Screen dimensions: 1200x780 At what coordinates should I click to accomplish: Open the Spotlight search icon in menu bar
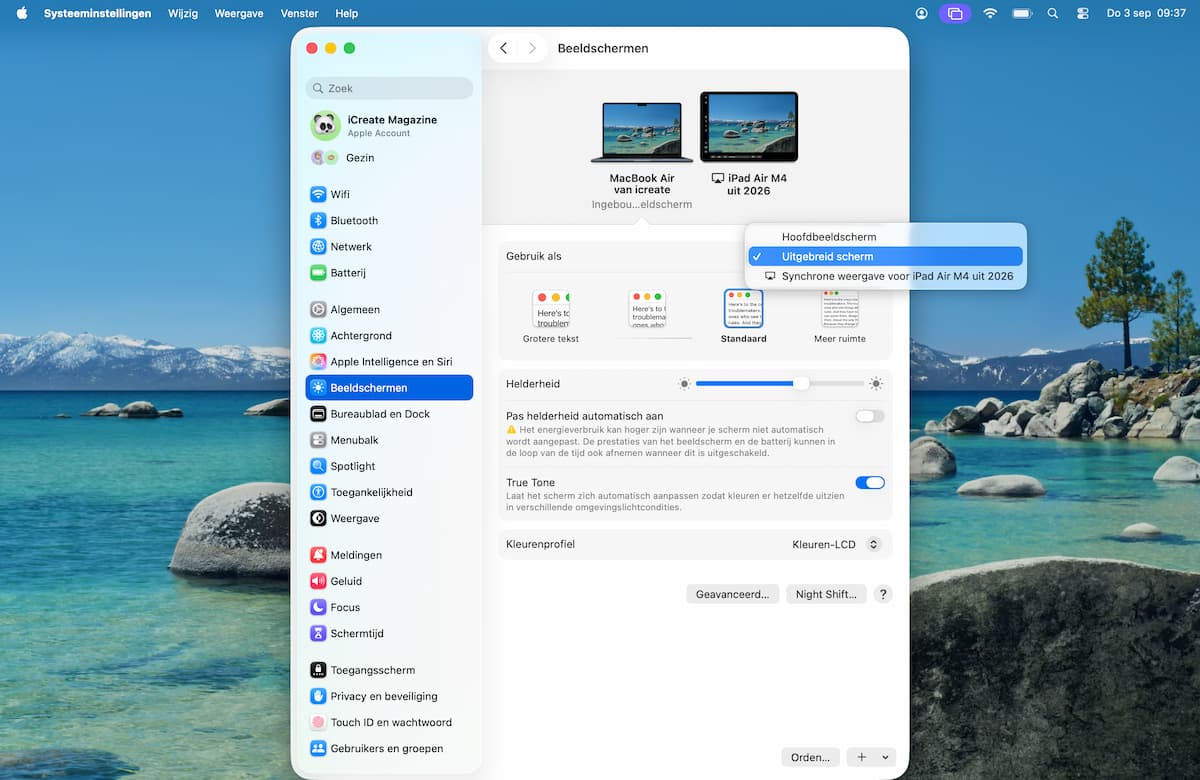tap(1052, 13)
